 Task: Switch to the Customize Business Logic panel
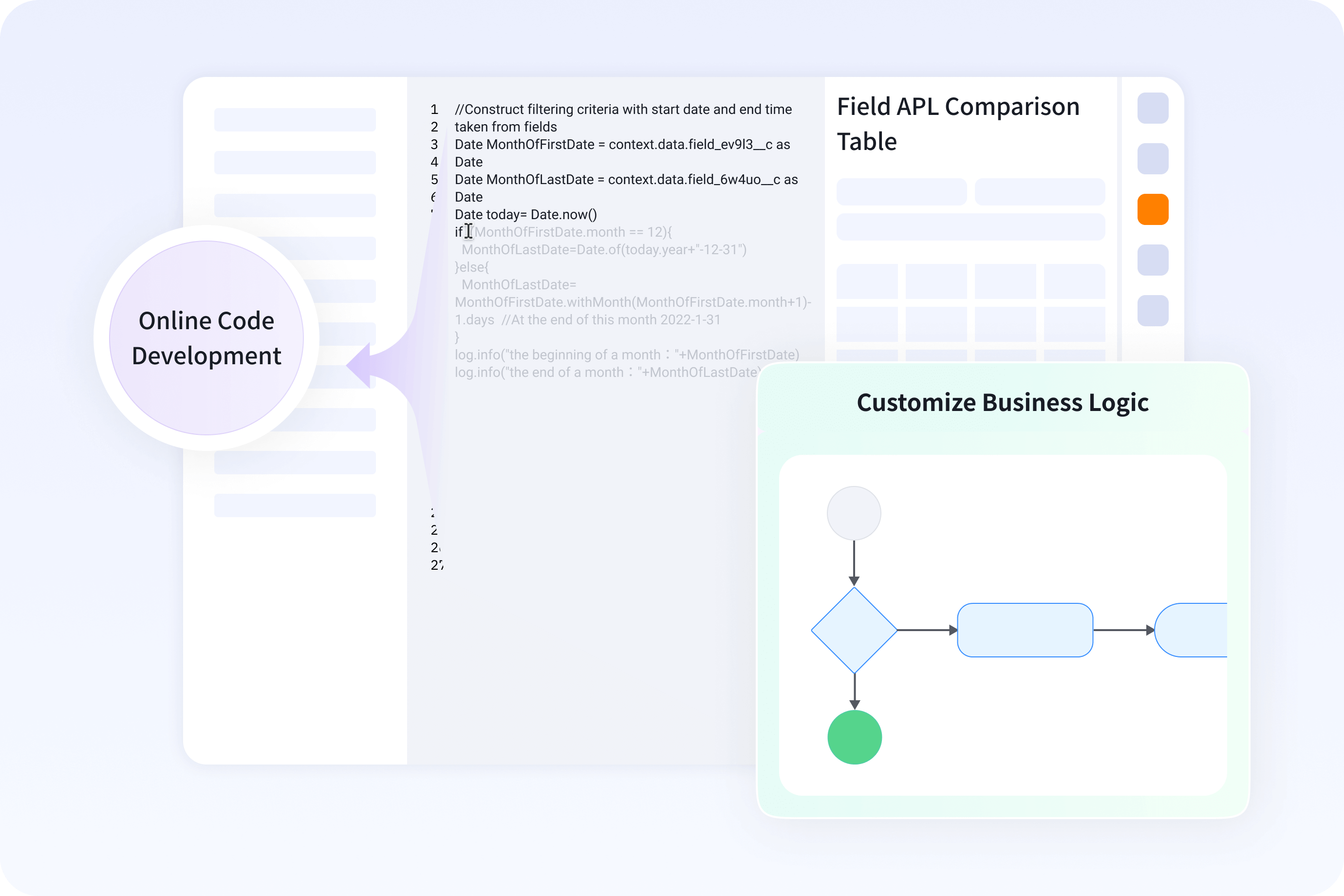[1003, 402]
